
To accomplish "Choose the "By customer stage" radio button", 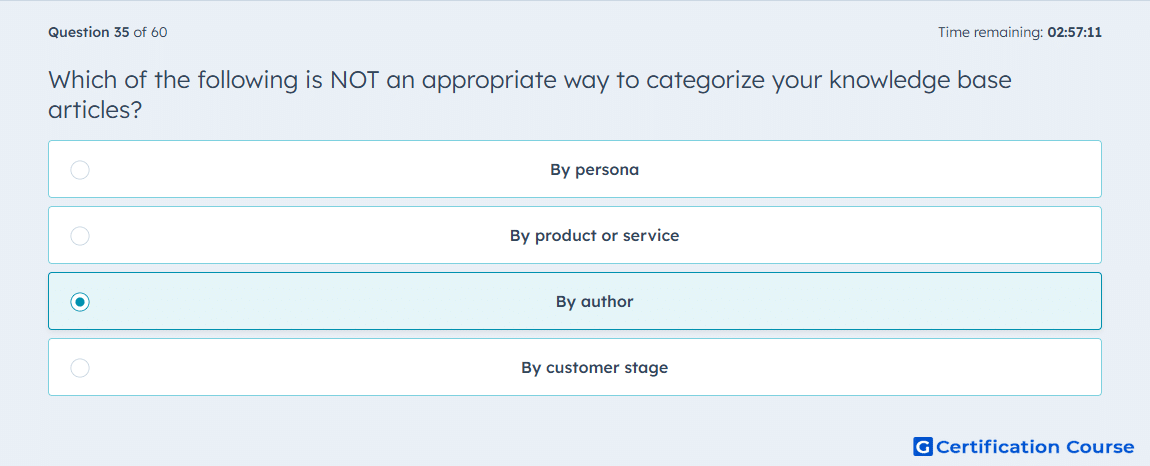I will [x=80, y=368].
